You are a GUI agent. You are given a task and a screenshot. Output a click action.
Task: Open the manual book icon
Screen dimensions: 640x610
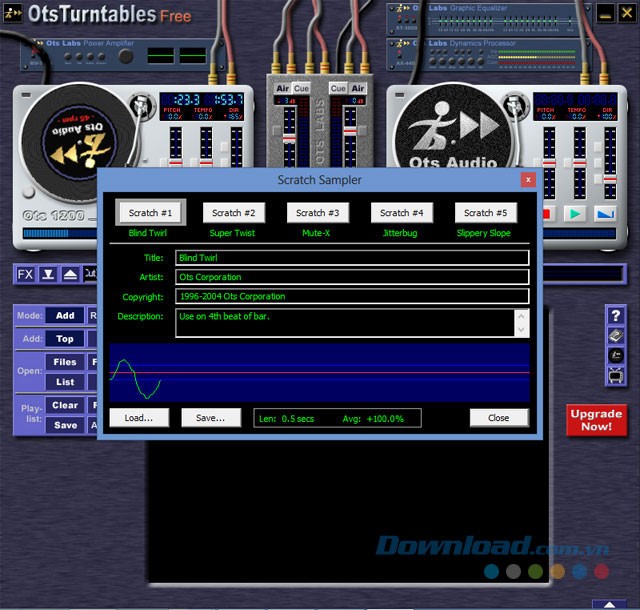point(616,336)
